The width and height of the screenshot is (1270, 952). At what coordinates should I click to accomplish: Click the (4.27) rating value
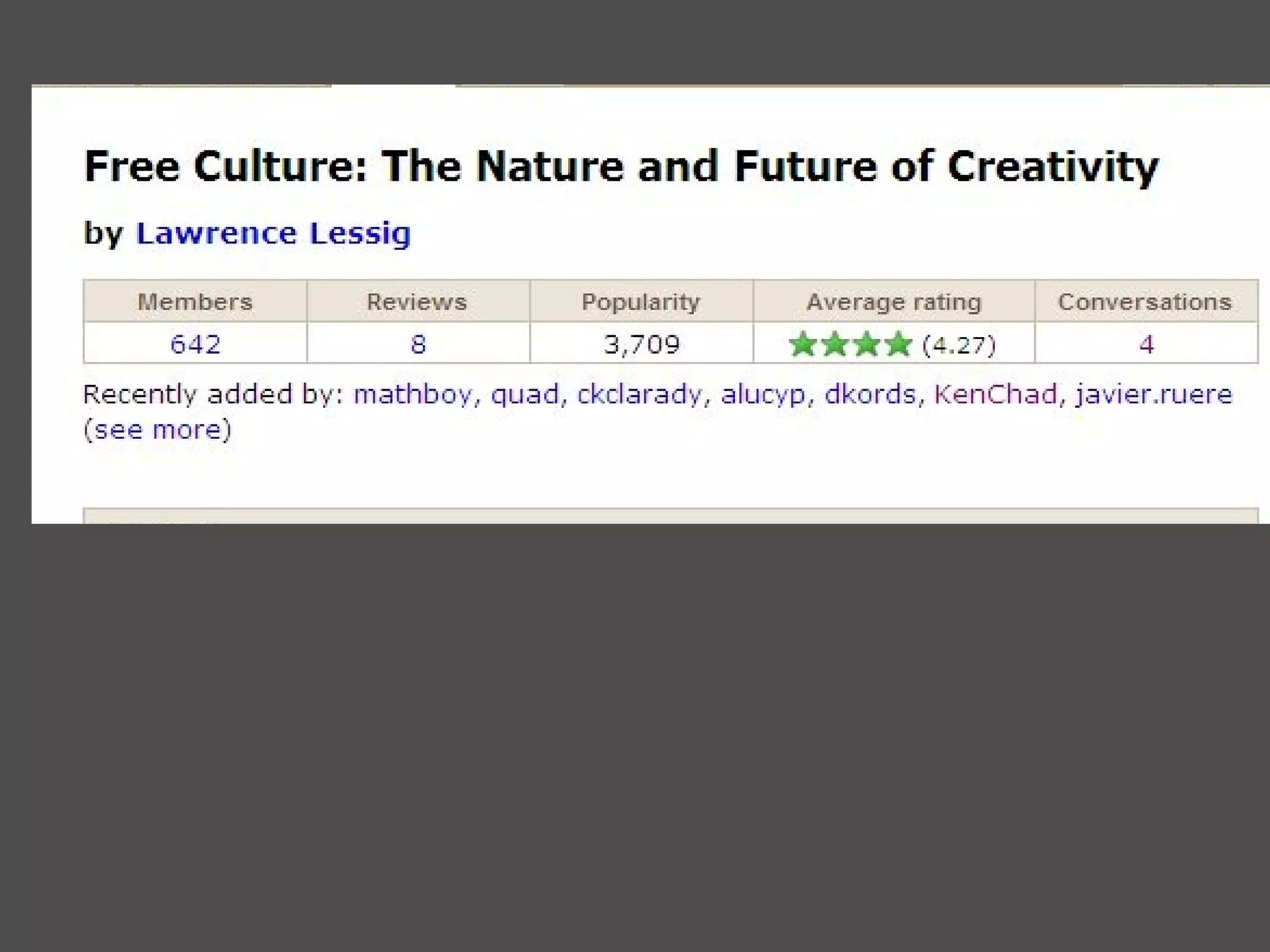(959, 345)
